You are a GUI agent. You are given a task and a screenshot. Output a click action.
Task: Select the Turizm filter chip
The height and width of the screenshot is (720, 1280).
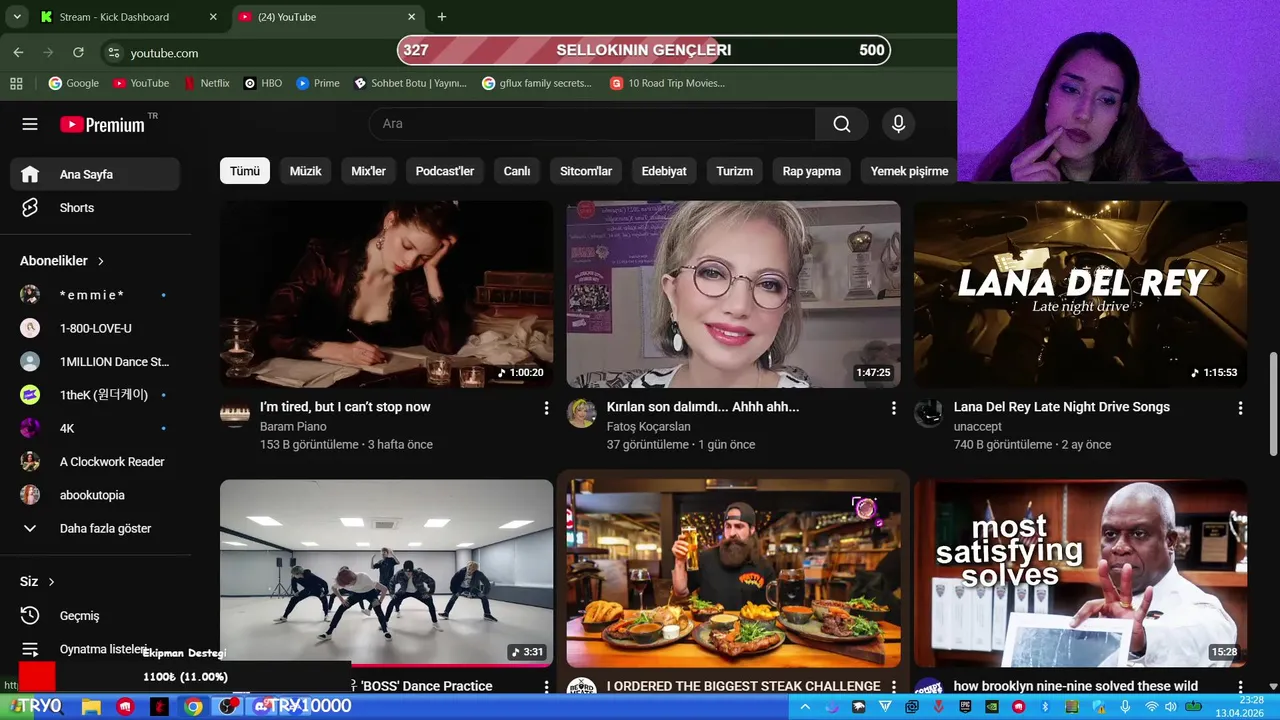click(x=734, y=171)
